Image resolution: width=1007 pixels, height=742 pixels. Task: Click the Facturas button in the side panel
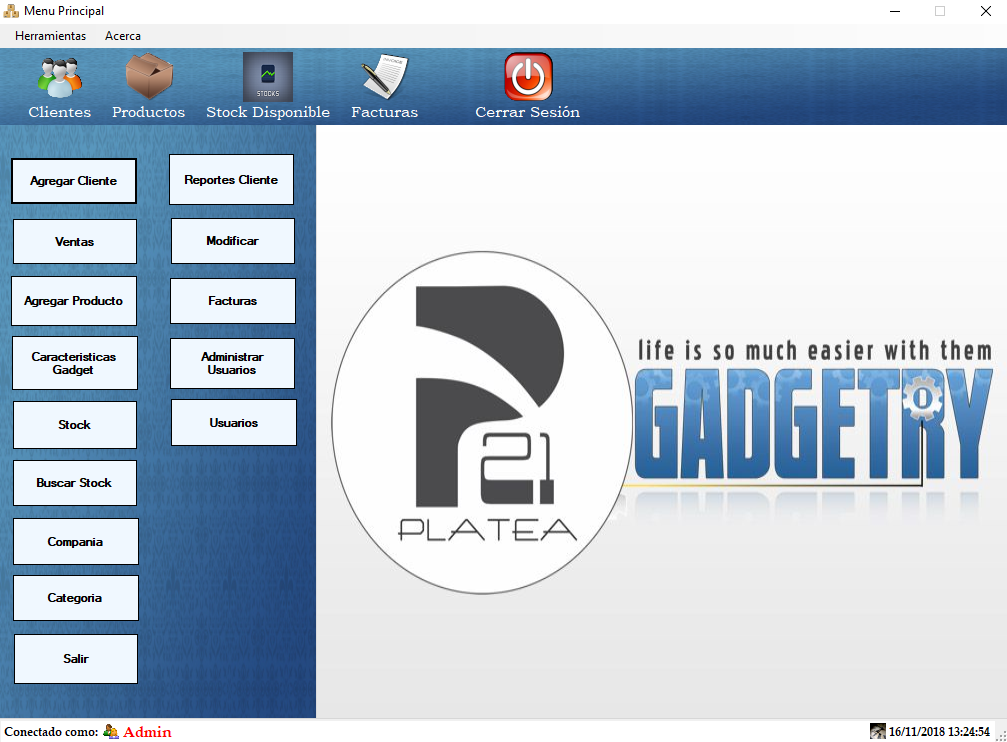click(x=232, y=301)
